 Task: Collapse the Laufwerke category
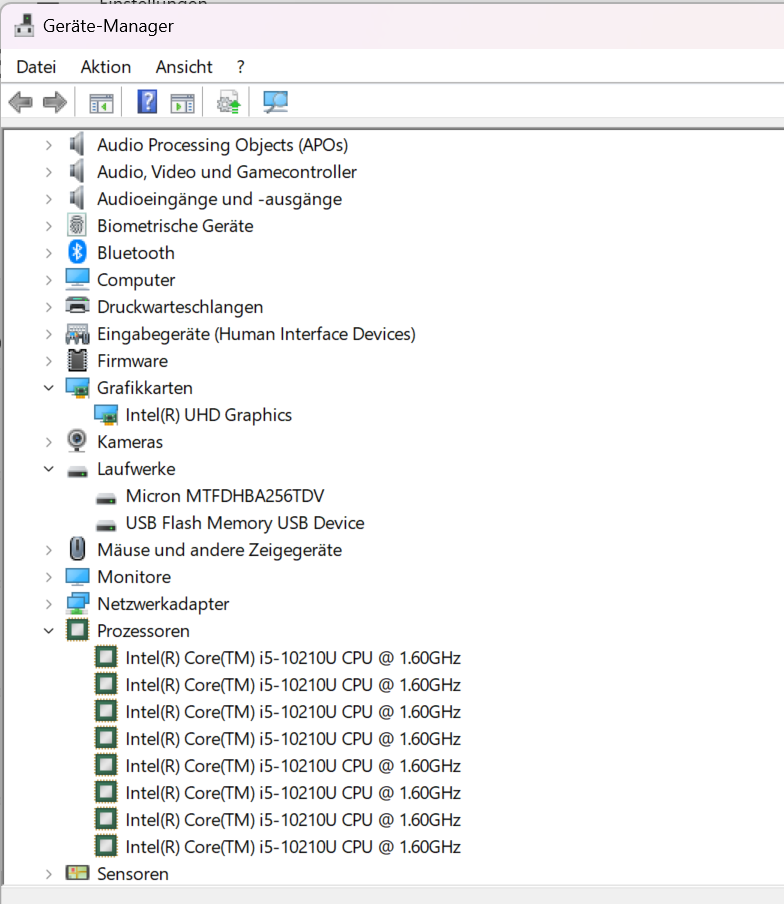pos(49,469)
